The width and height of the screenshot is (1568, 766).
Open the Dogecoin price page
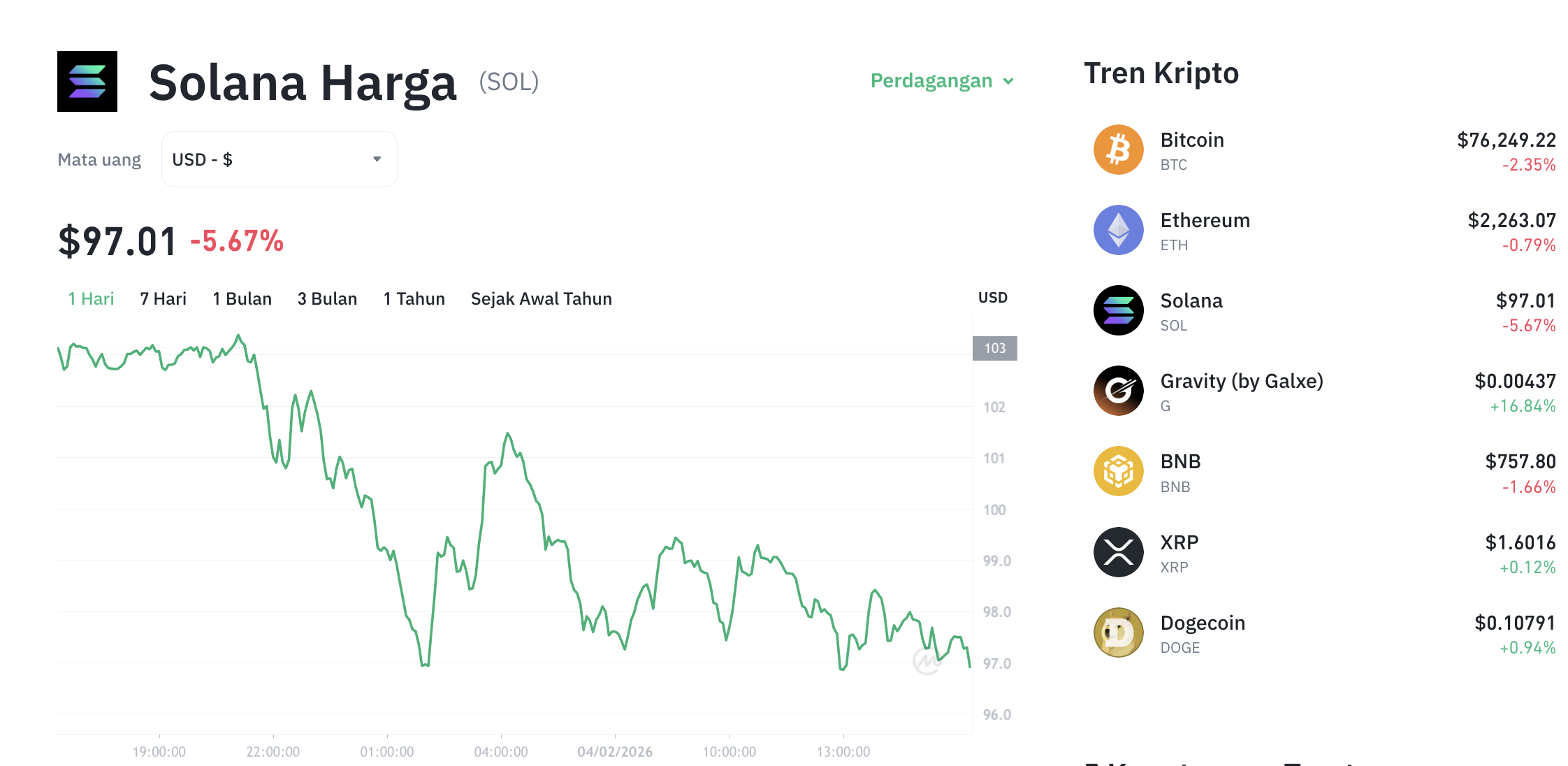(x=1203, y=623)
